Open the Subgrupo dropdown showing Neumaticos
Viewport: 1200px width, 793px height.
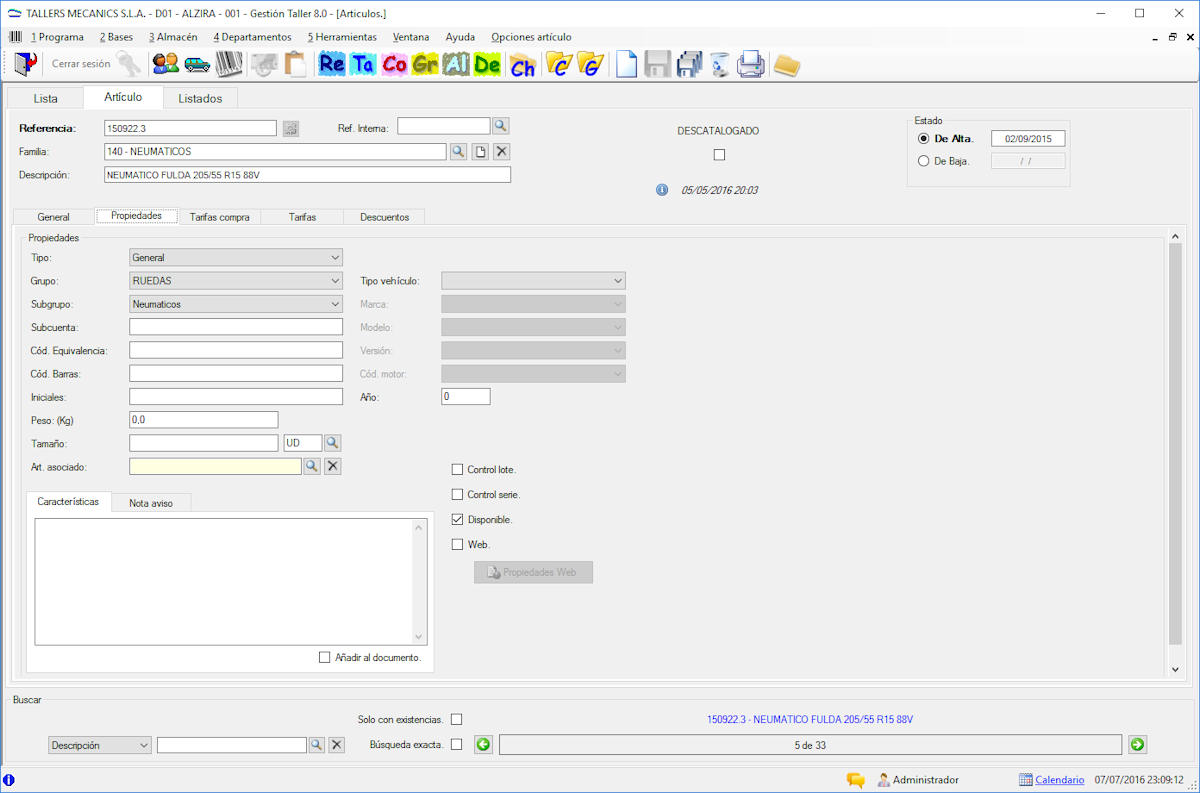pyautogui.click(x=236, y=304)
